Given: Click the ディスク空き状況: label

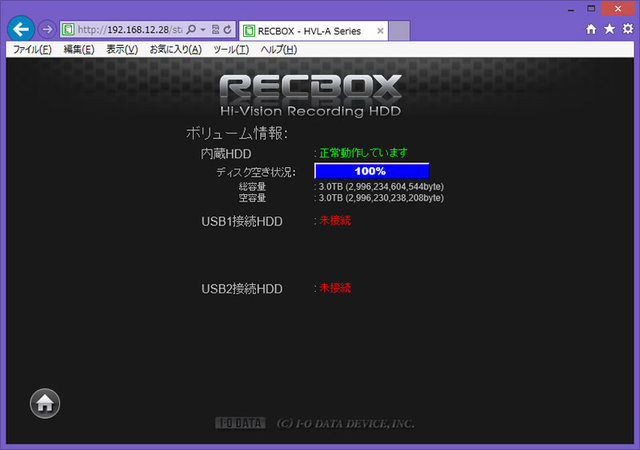Looking at the screenshot, I should pos(256,172).
